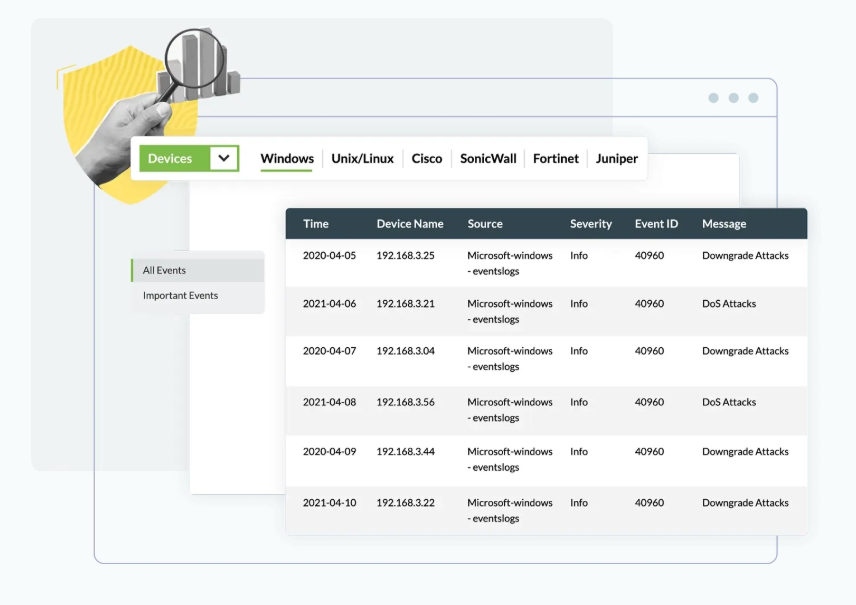Click device name 192.168.3.25
Image resolution: width=856 pixels, height=605 pixels.
pyautogui.click(x=406, y=256)
